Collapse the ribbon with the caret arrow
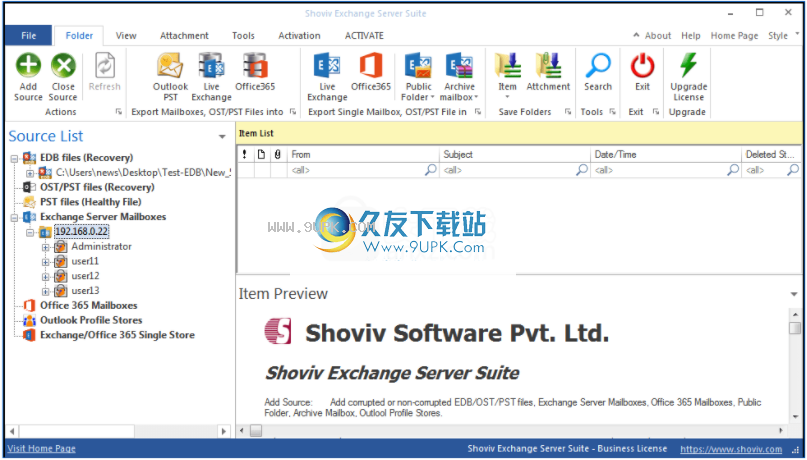The height and width of the screenshot is (460, 807). pos(636,35)
